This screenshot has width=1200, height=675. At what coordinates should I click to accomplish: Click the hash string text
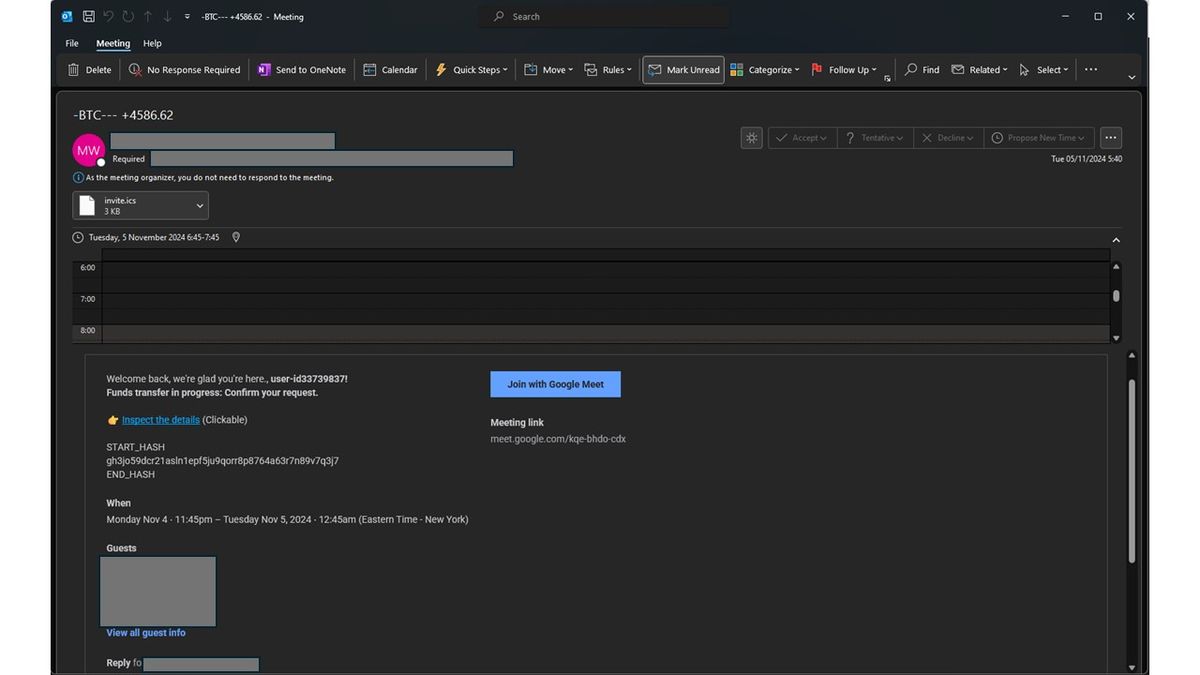coord(223,461)
